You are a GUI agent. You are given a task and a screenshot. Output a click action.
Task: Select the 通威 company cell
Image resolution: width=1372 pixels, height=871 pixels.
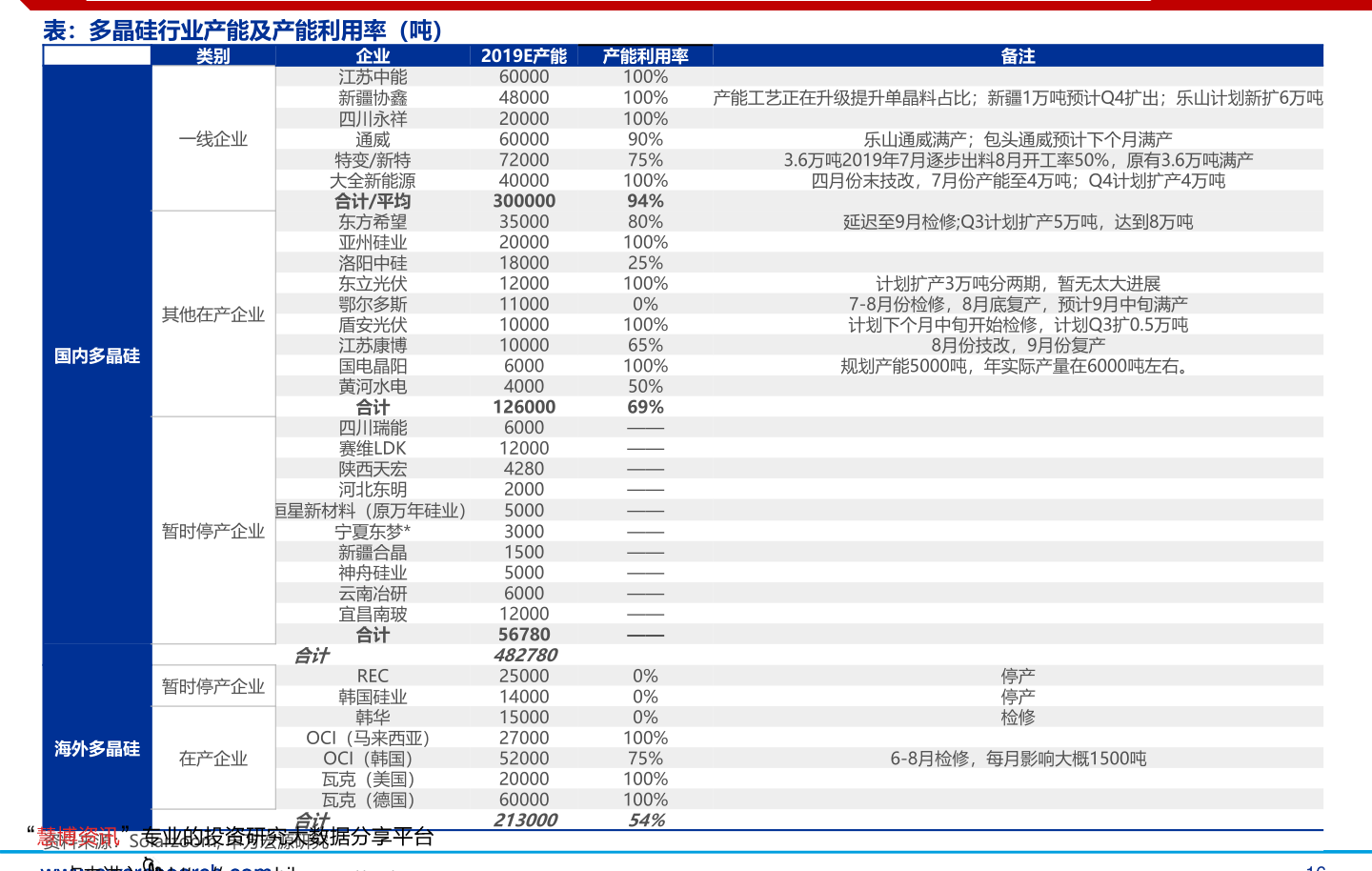click(373, 139)
